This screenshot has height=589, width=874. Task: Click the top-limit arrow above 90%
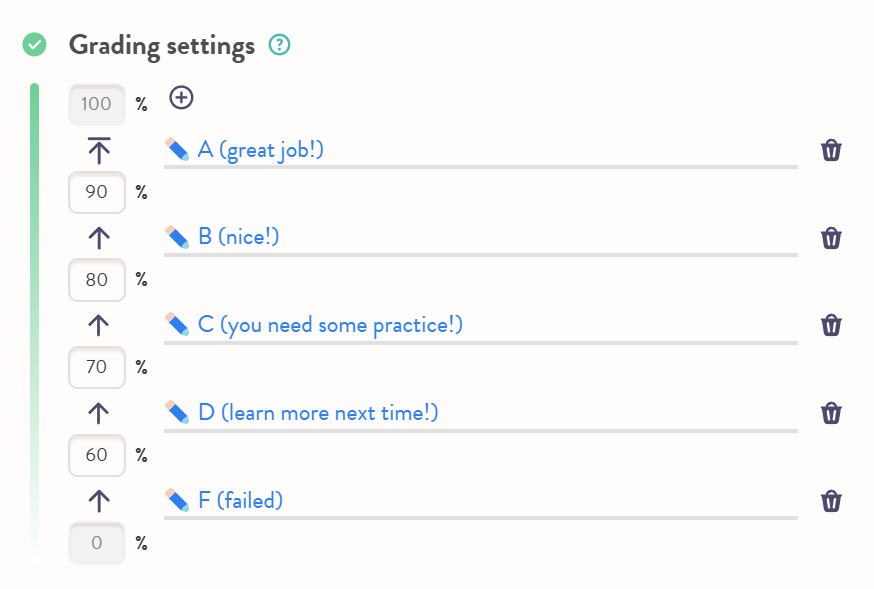pyautogui.click(x=98, y=150)
